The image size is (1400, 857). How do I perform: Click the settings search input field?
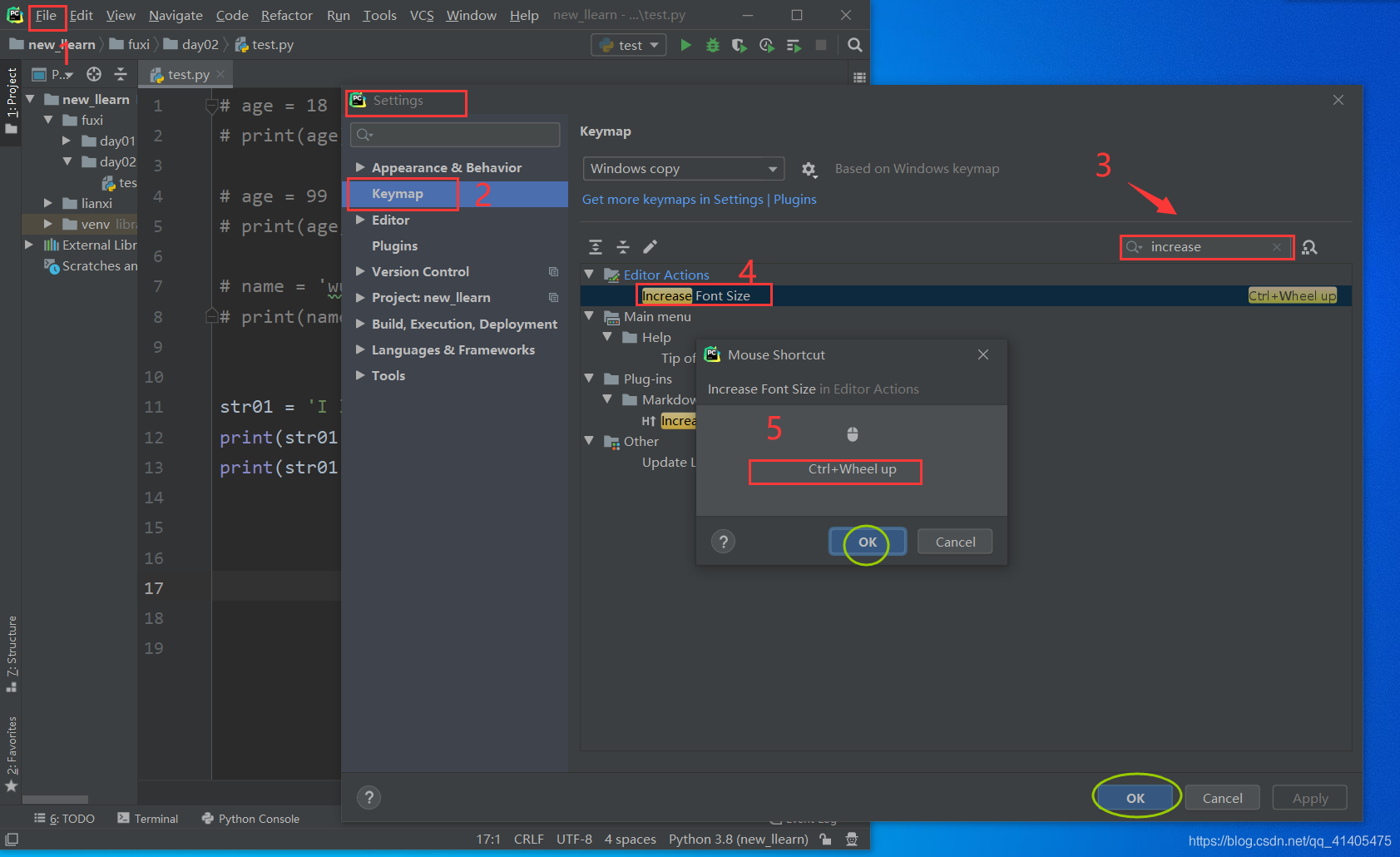(455, 135)
